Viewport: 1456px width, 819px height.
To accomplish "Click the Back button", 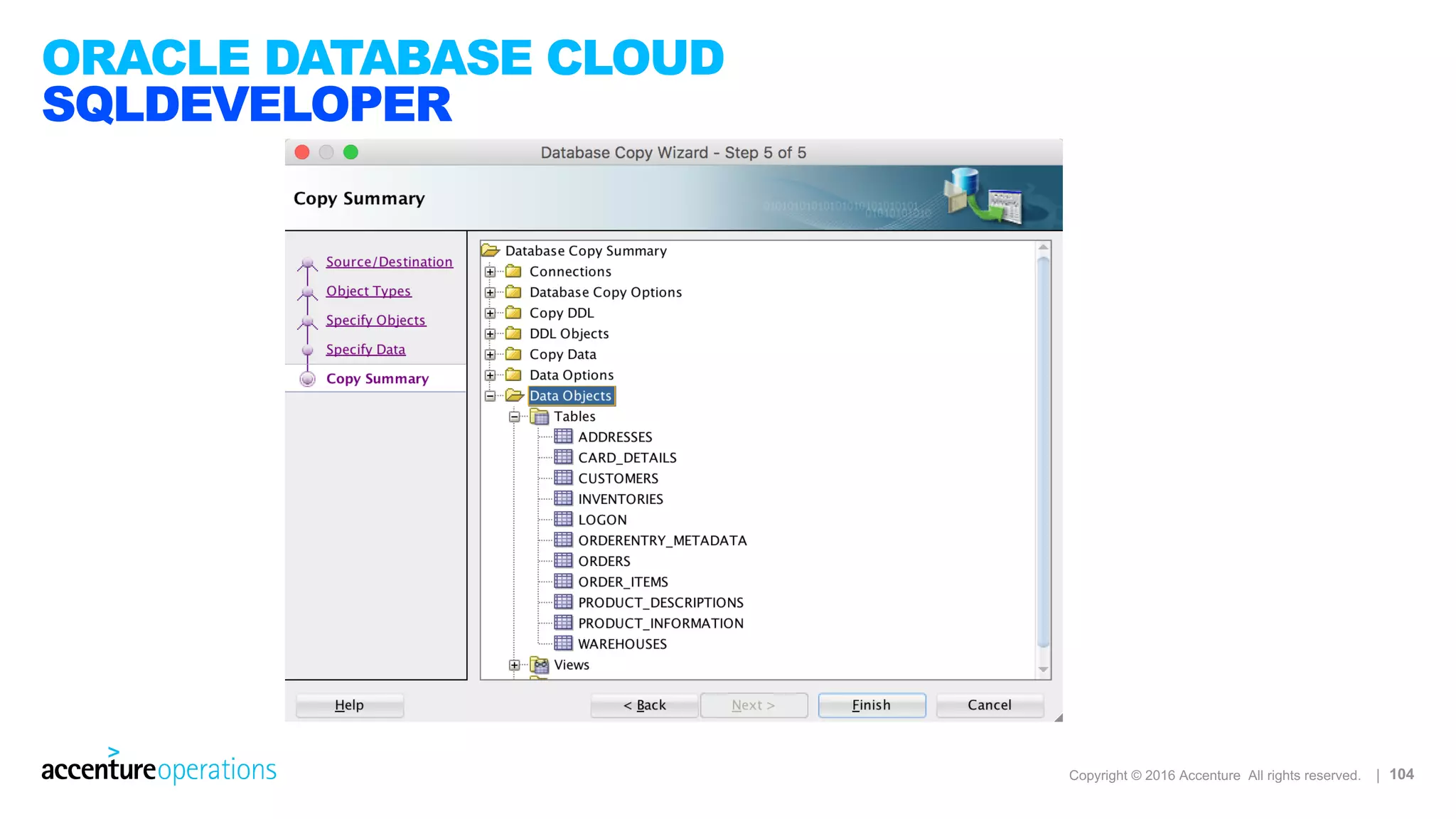I will [644, 705].
